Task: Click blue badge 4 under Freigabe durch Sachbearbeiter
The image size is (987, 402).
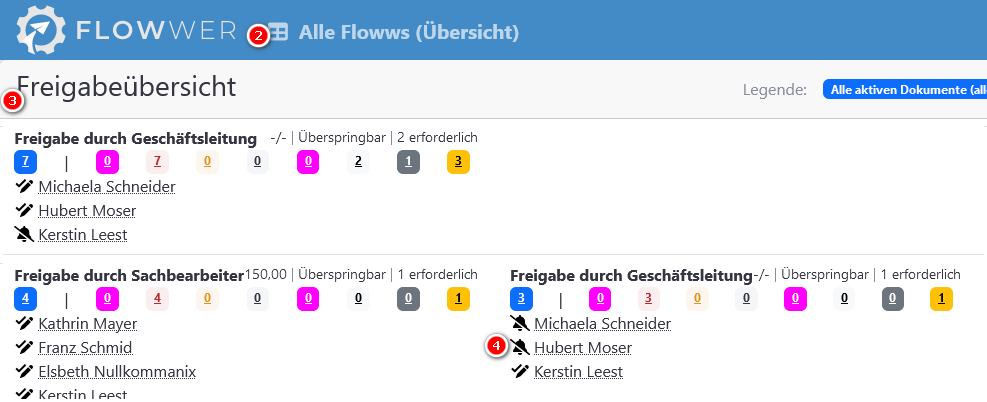Action: (25, 299)
